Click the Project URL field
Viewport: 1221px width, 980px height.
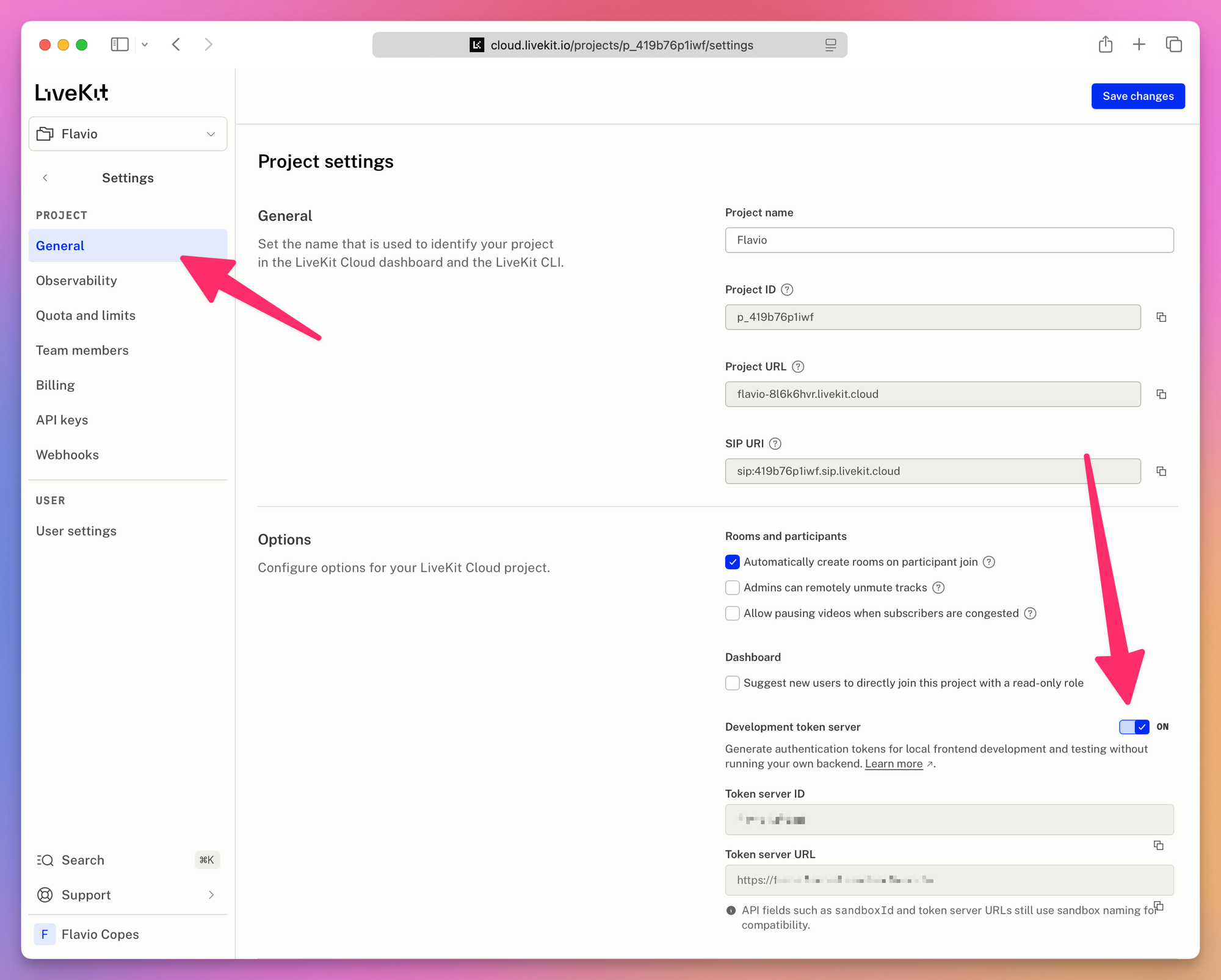tap(933, 394)
